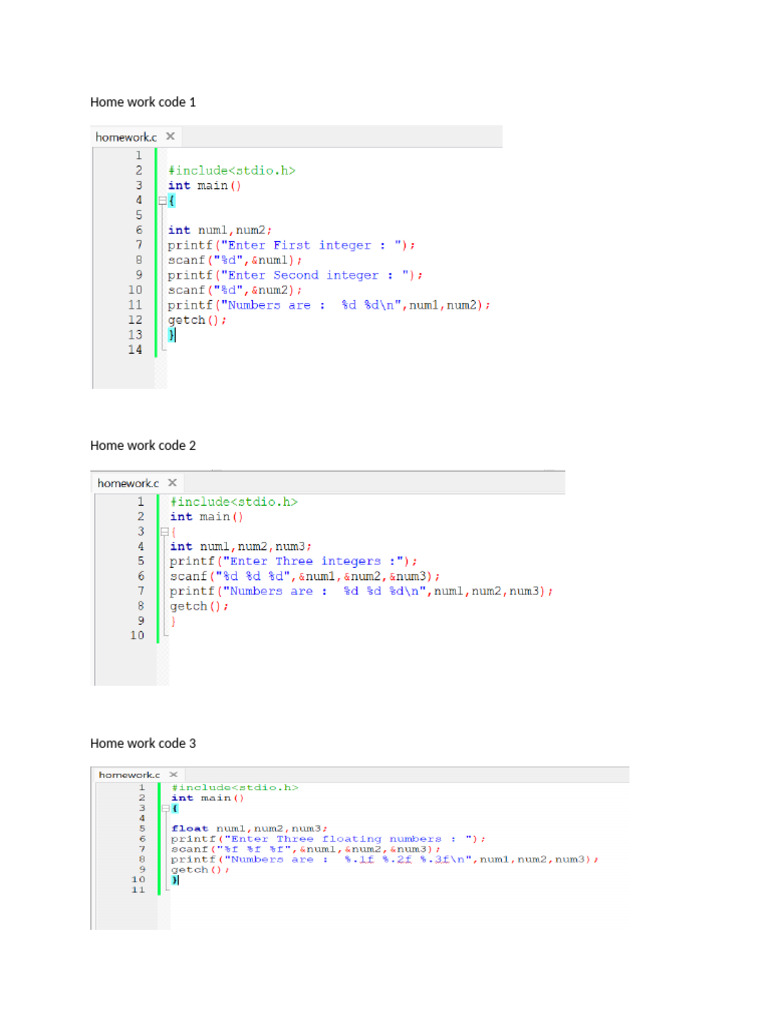The height and width of the screenshot is (1024, 768).
Task: Click highlighted closing brace in code 3 editor
Action: click(x=175, y=880)
